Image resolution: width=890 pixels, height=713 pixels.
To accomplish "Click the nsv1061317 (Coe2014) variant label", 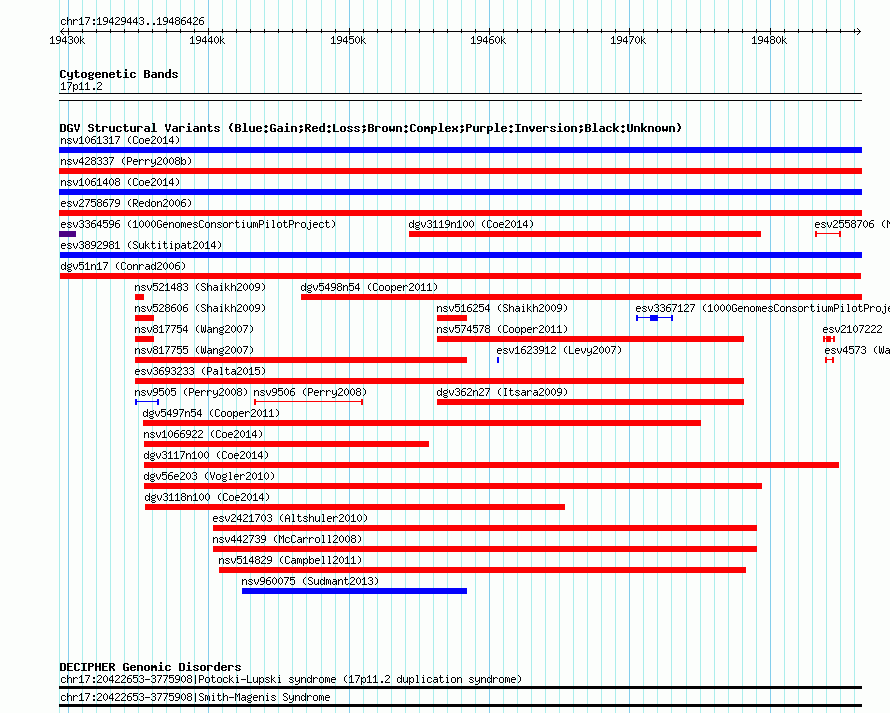I will [120, 140].
